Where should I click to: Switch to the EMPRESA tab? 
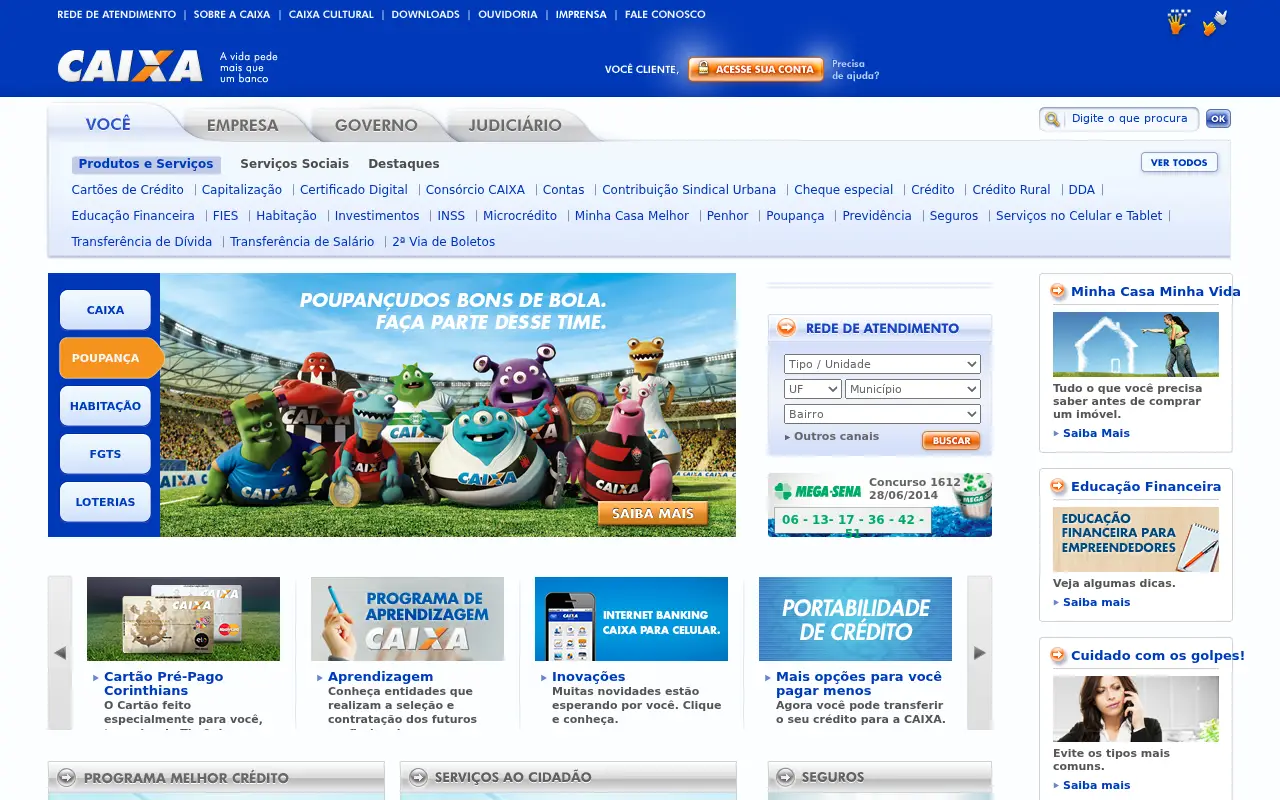[242, 125]
